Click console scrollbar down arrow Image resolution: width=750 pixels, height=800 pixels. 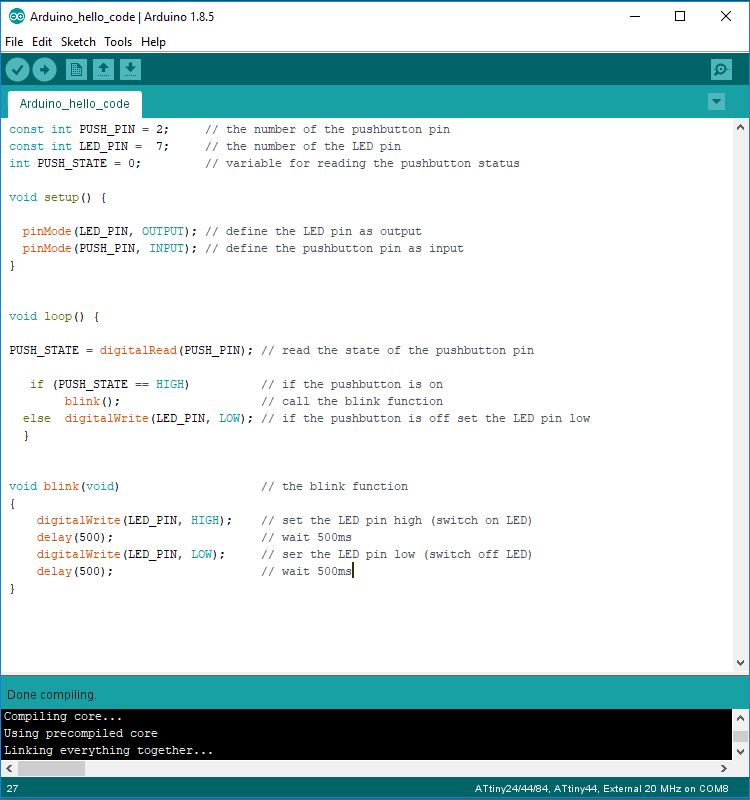click(x=740, y=752)
